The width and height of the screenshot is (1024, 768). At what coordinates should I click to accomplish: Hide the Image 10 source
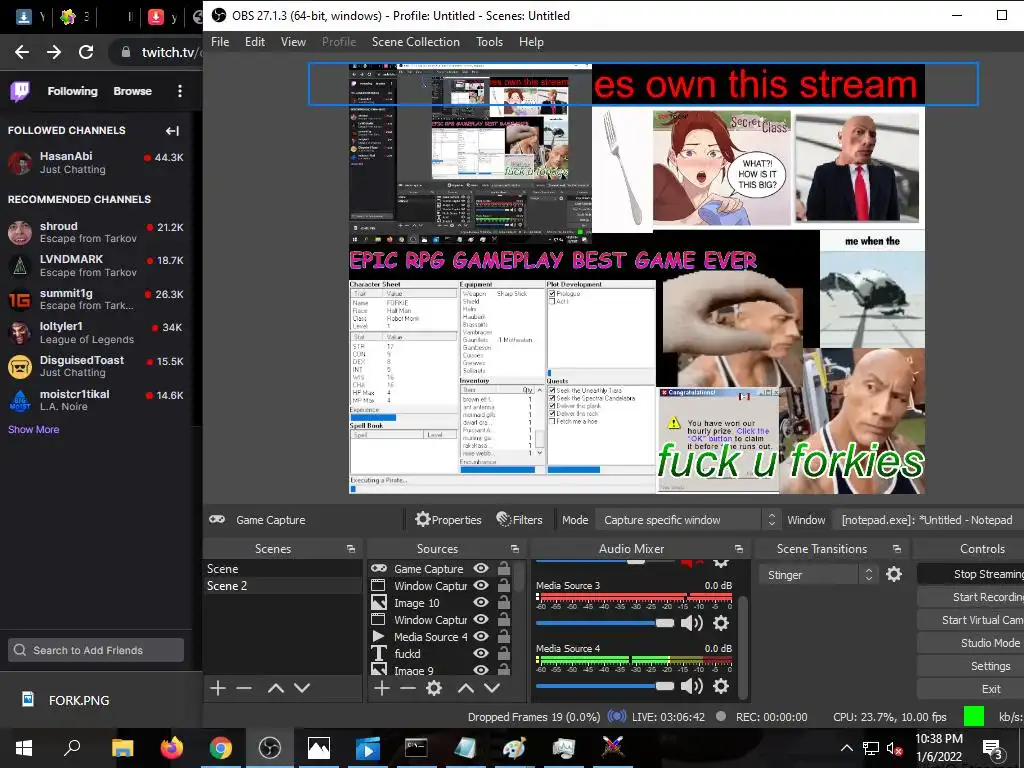(481, 603)
